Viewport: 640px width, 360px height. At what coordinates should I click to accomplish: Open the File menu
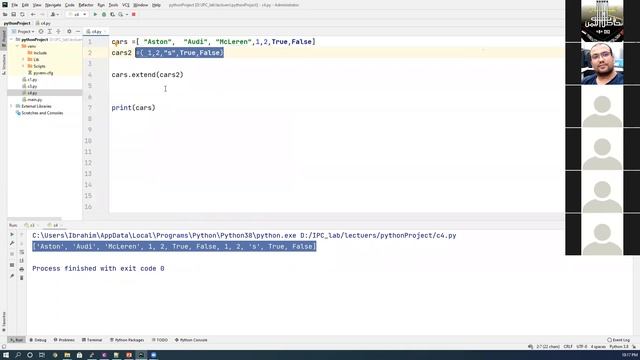point(14,5)
